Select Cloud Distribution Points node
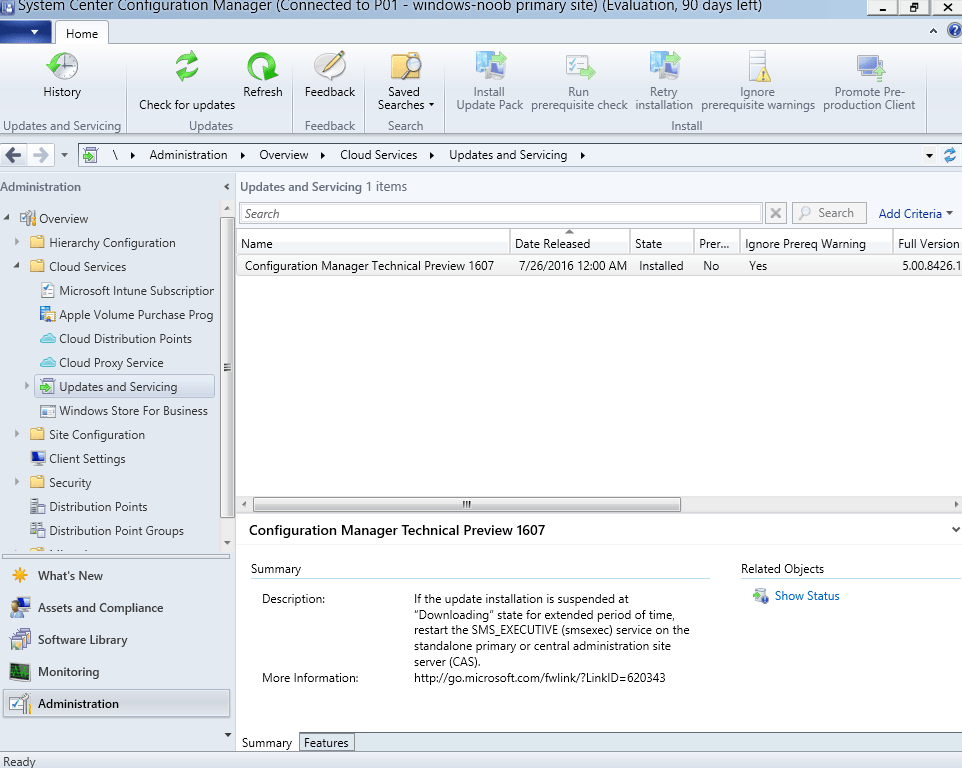Screen dimensions: 962x768 pyautogui.click(x=116, y=339)
